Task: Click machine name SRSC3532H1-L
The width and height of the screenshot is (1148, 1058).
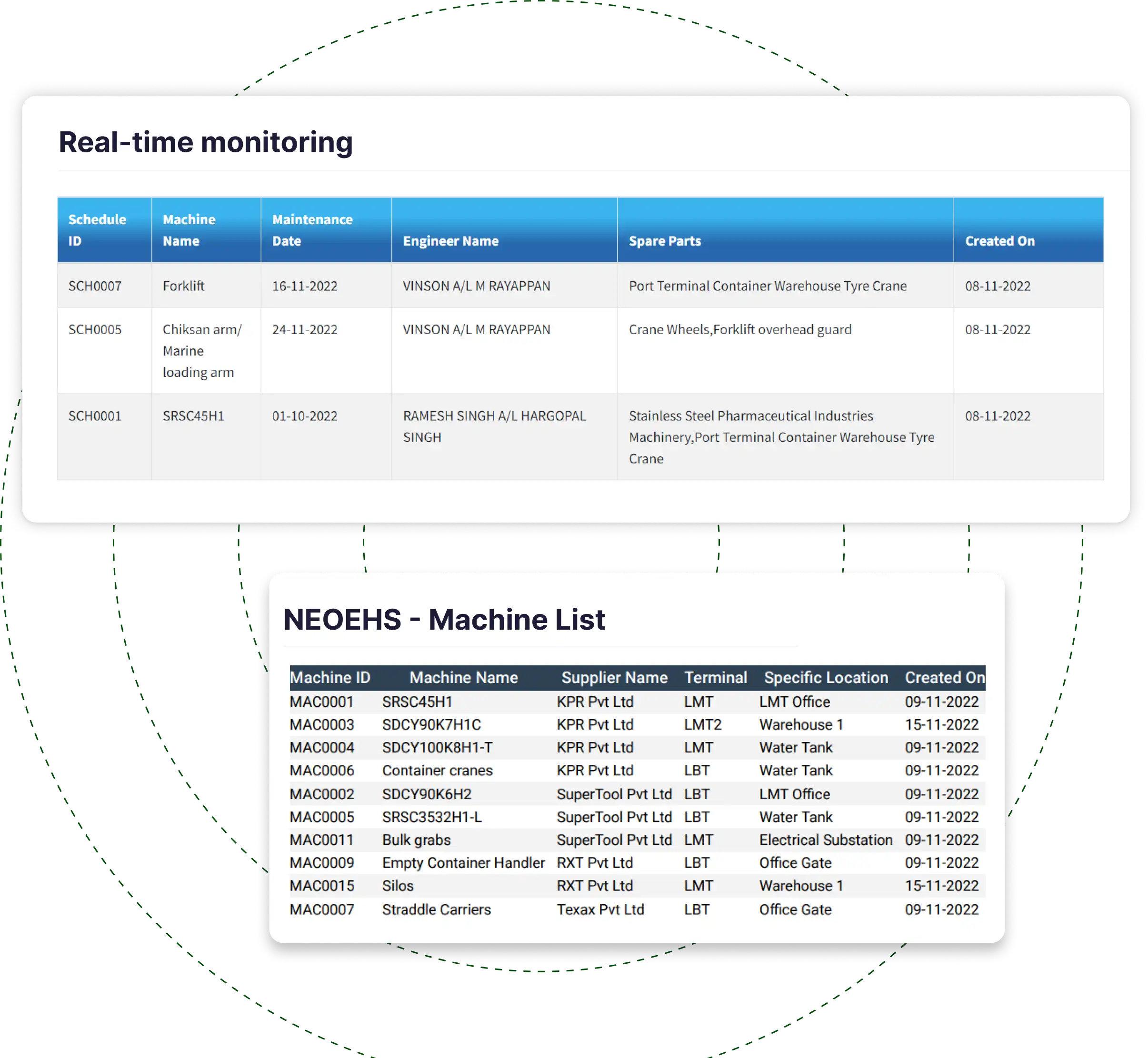Action: pyautogui.click(x=432, y=817)
